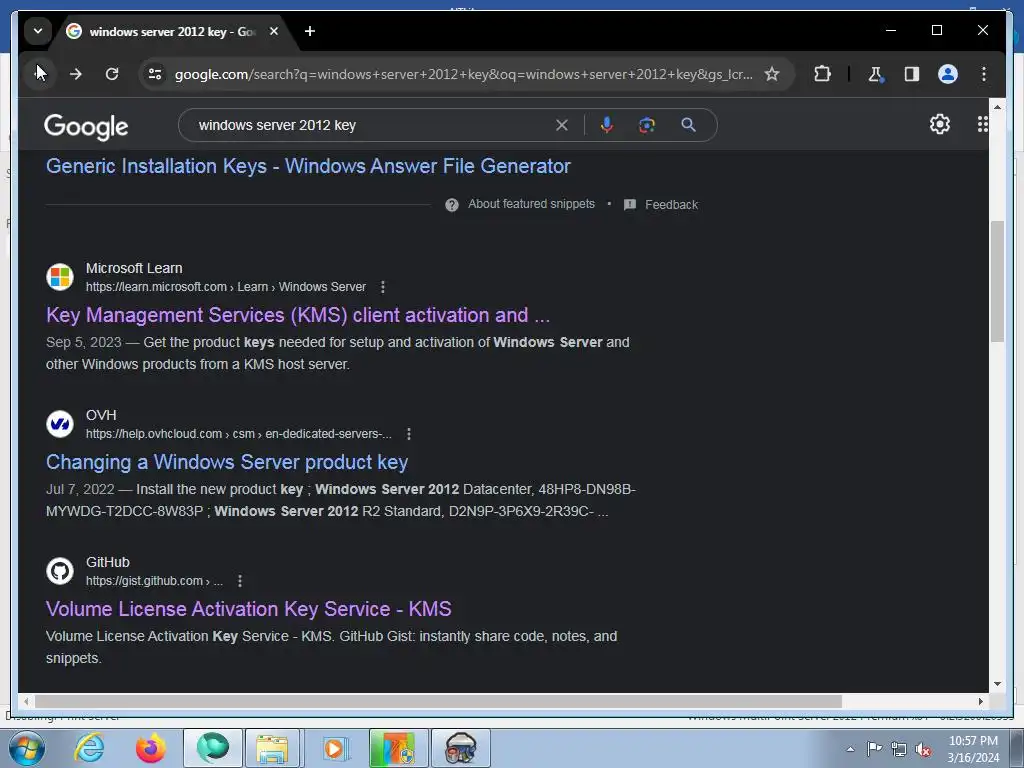This screenshot has height=768, width=1024.
Task: Click the gist.github.com breadcrumb URL
Action: coord(154,581)
